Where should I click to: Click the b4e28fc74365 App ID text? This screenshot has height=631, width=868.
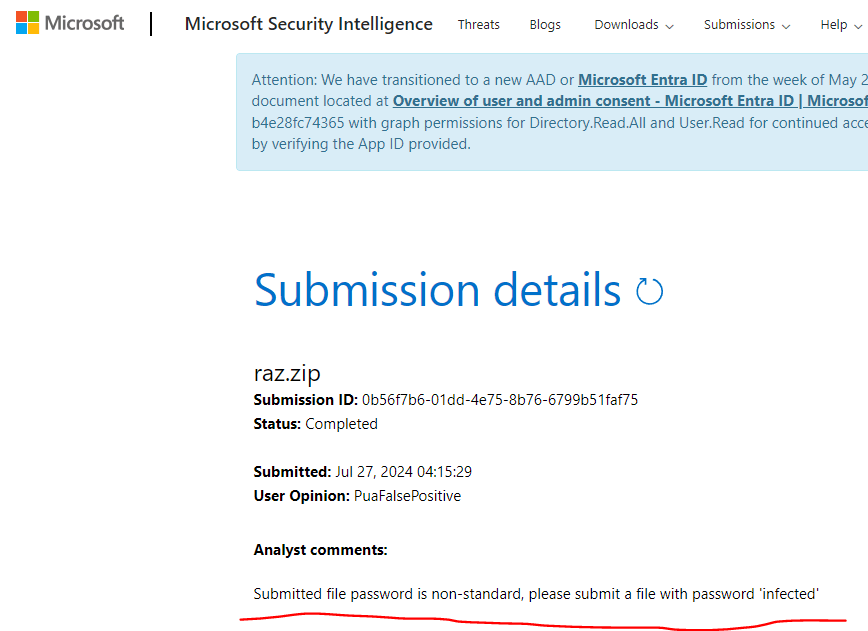pyautogui.click(x=298, y=123)
